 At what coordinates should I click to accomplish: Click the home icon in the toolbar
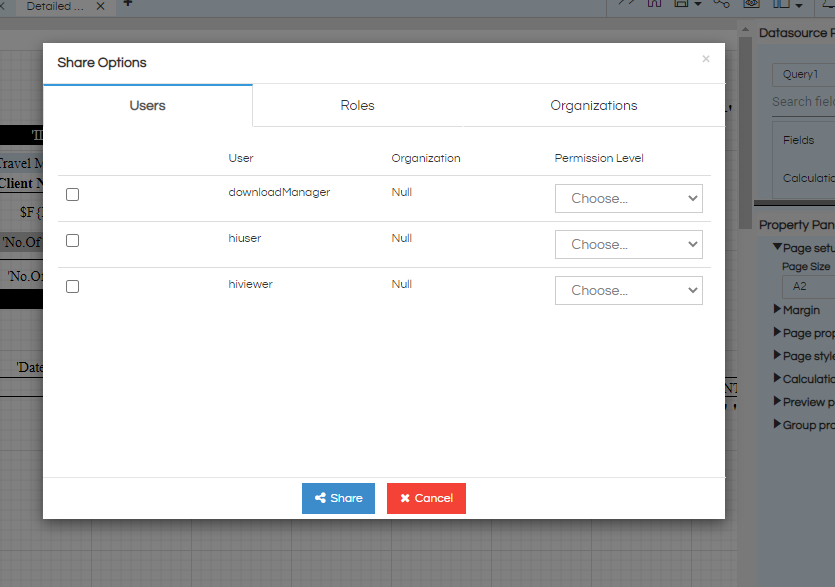pyautogui.click(x=654, y=3)
